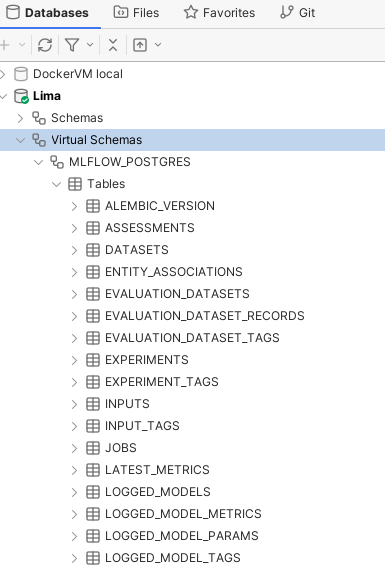The image size is (385, 572).
Task: Click the LATEST_METRICS table icon
Action: pyautogui.click(x=93, y=470)
